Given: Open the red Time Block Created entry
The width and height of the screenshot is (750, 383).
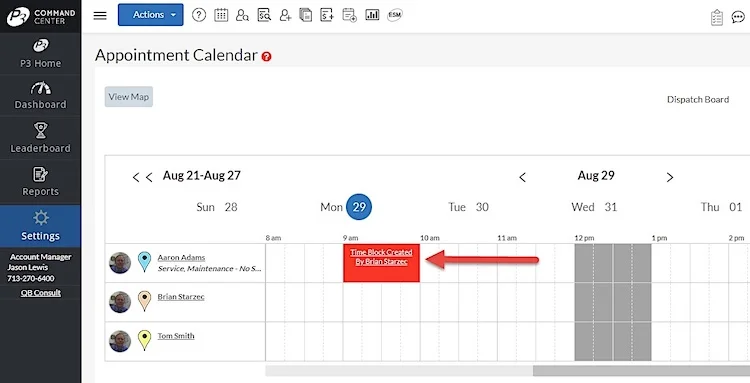Looking at the screenshot, I should point(382,263).
